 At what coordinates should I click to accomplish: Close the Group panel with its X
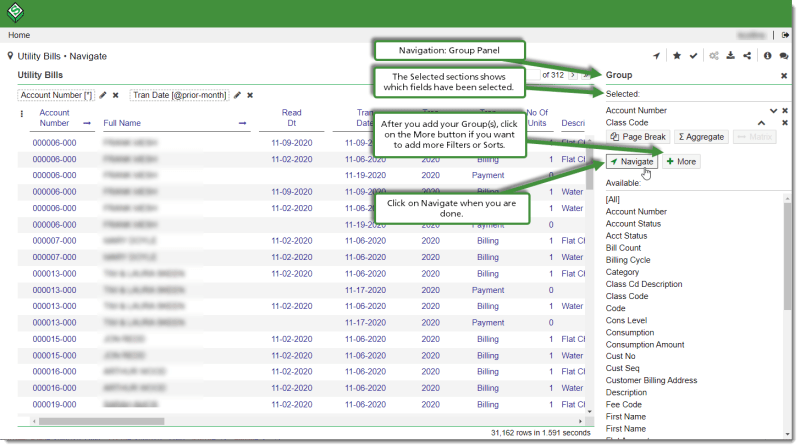point(784,76)
